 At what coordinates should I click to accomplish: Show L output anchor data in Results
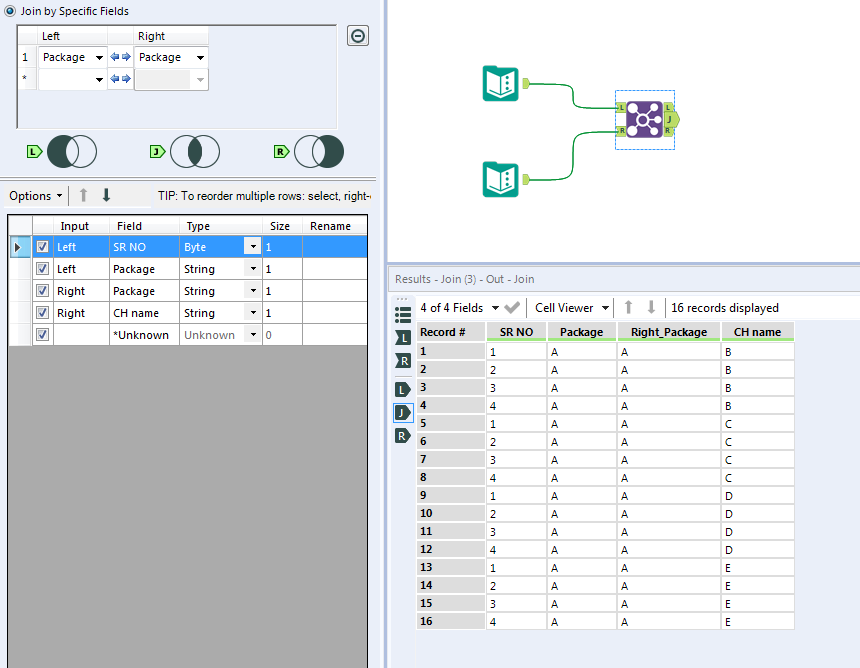click(x=403, y=390)
